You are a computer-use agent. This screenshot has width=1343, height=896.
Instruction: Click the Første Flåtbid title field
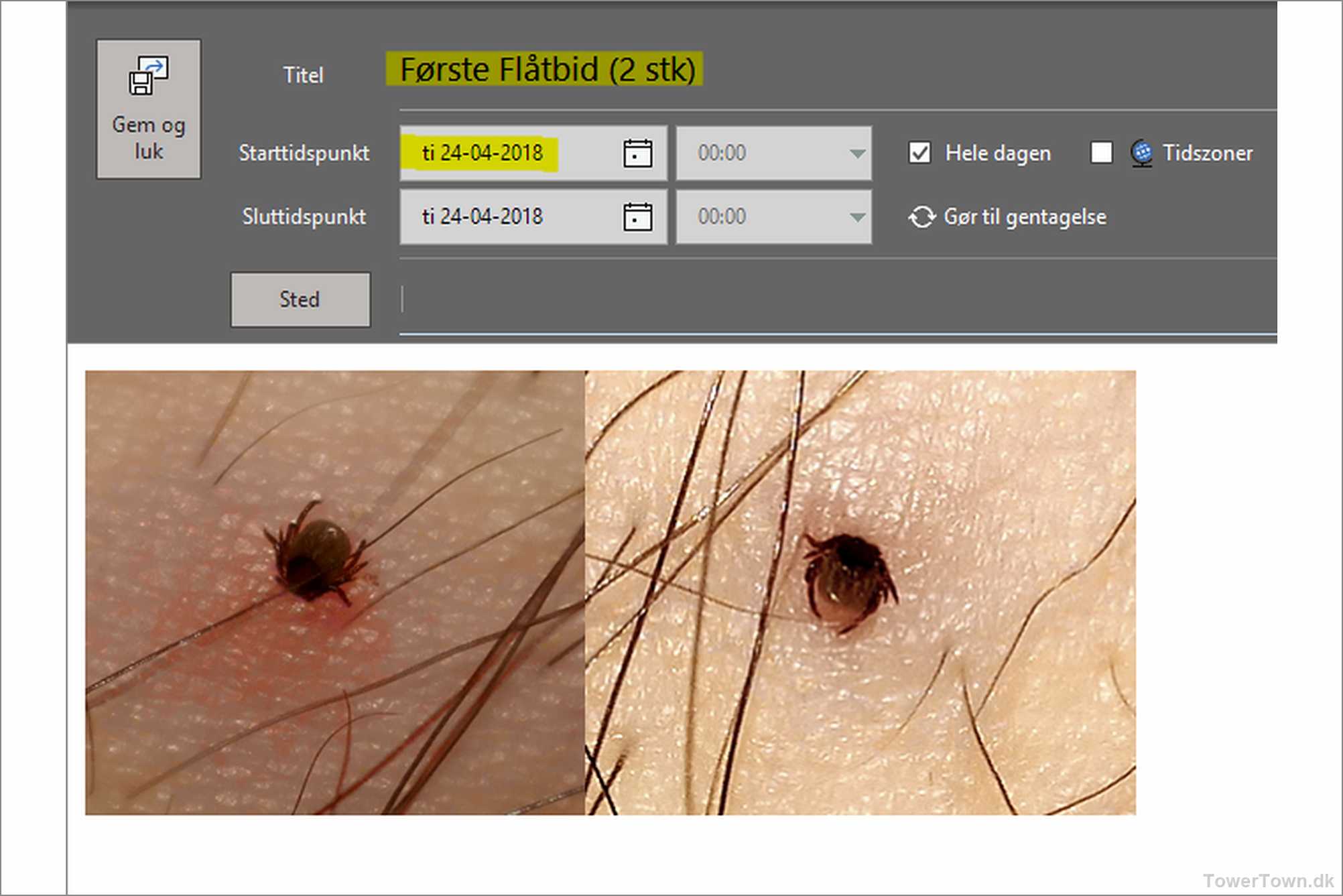pyautogui.click(x=548, y=70)
